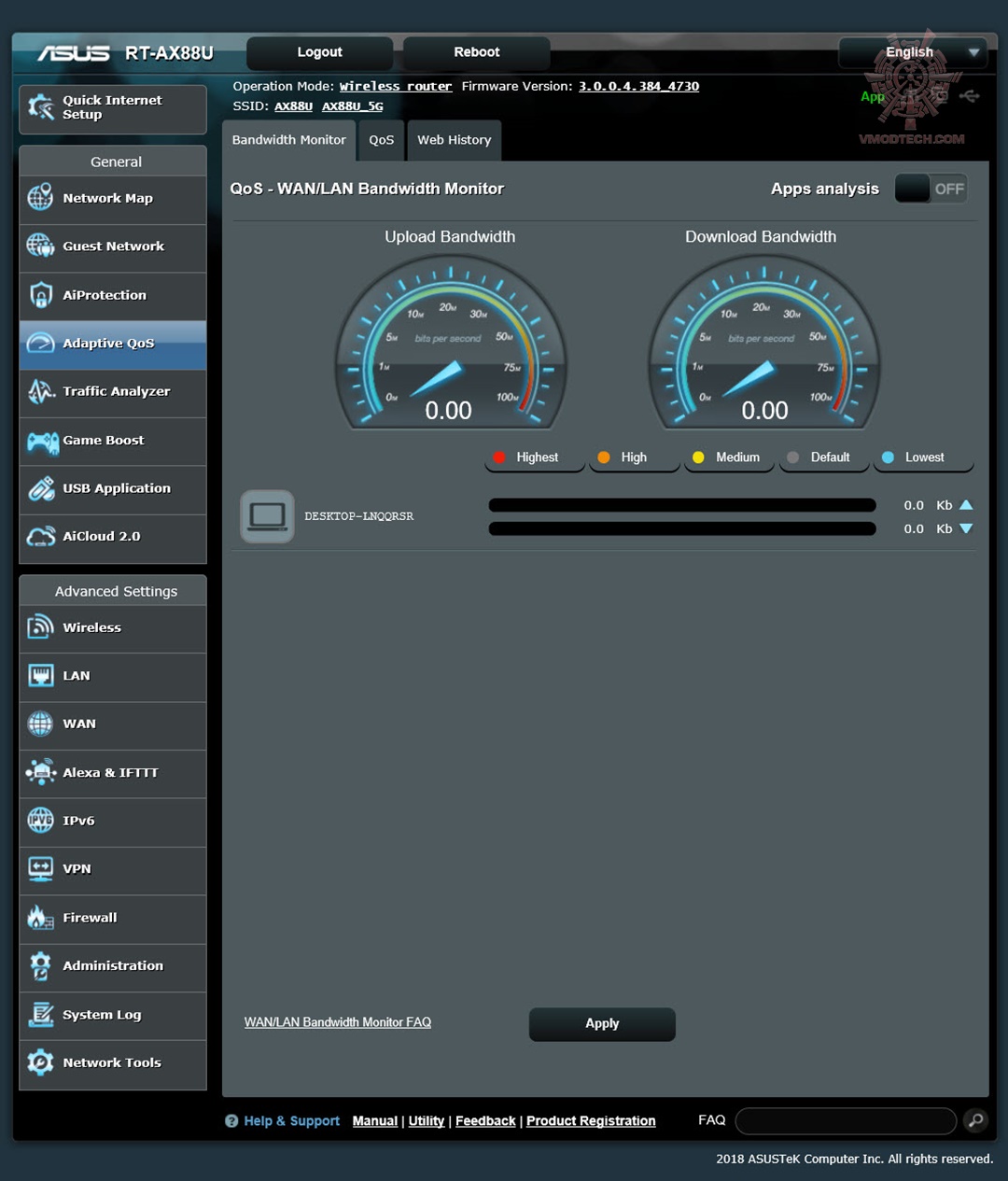Click the AiProtection shield lock icon
This screenshot has height=1181, width=1008.
(40, 295)
